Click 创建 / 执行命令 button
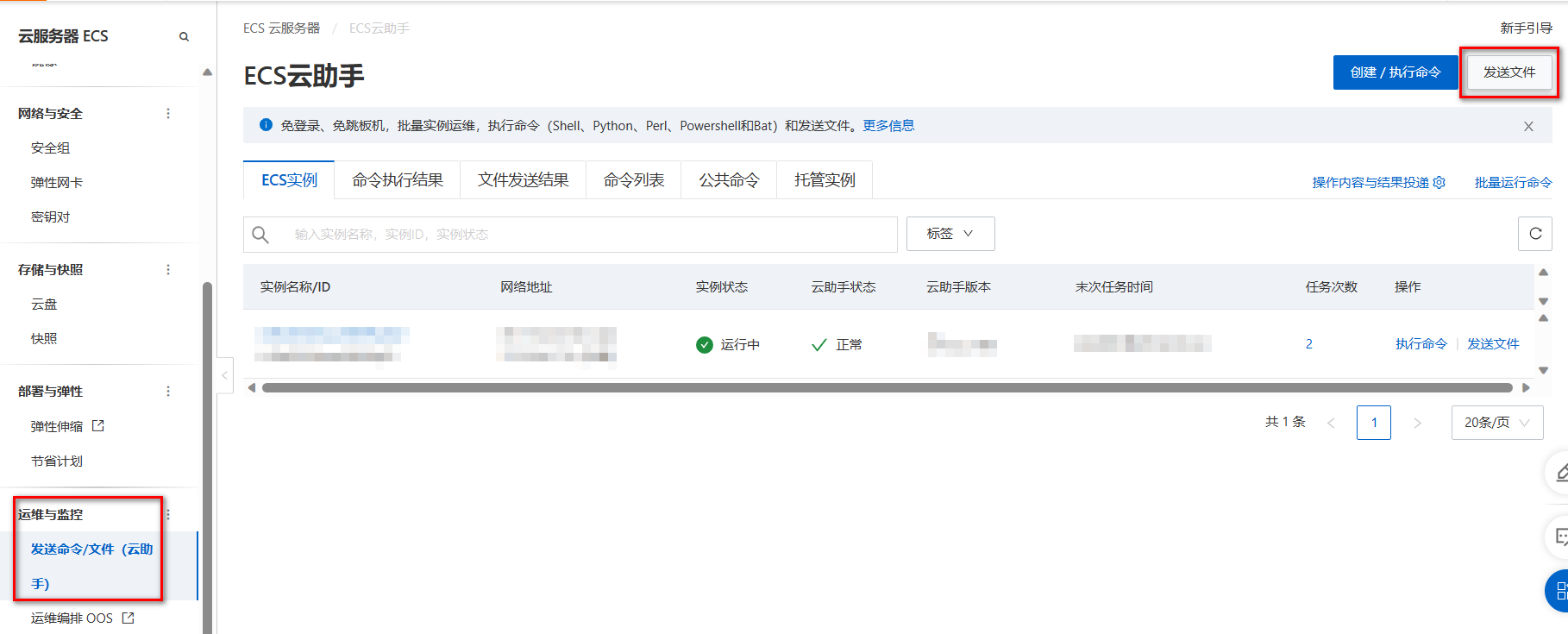Viewport: 1568px width, 634px height. click(1396, 72)
